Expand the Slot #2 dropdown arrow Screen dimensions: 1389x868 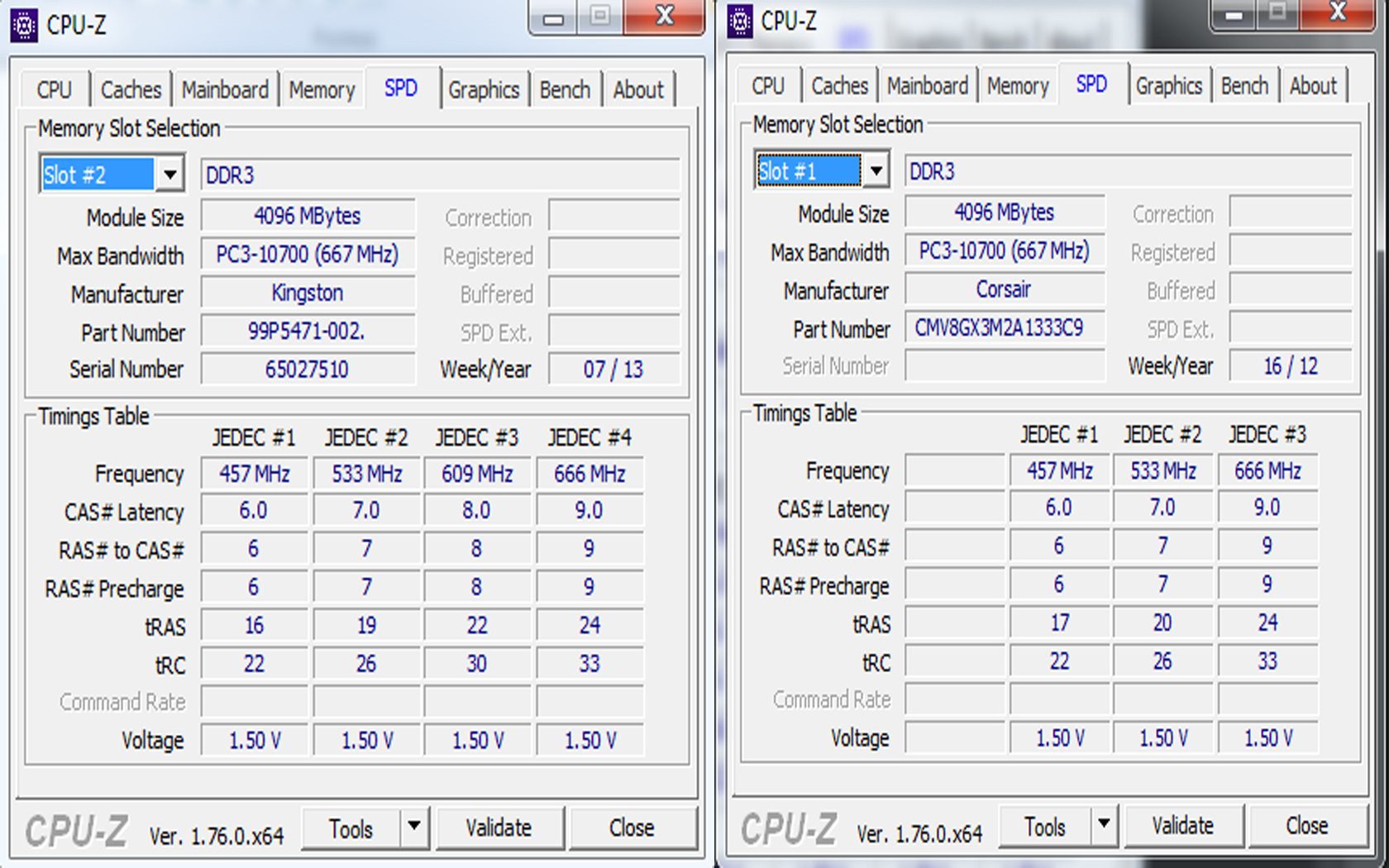[x=169, y=174]
